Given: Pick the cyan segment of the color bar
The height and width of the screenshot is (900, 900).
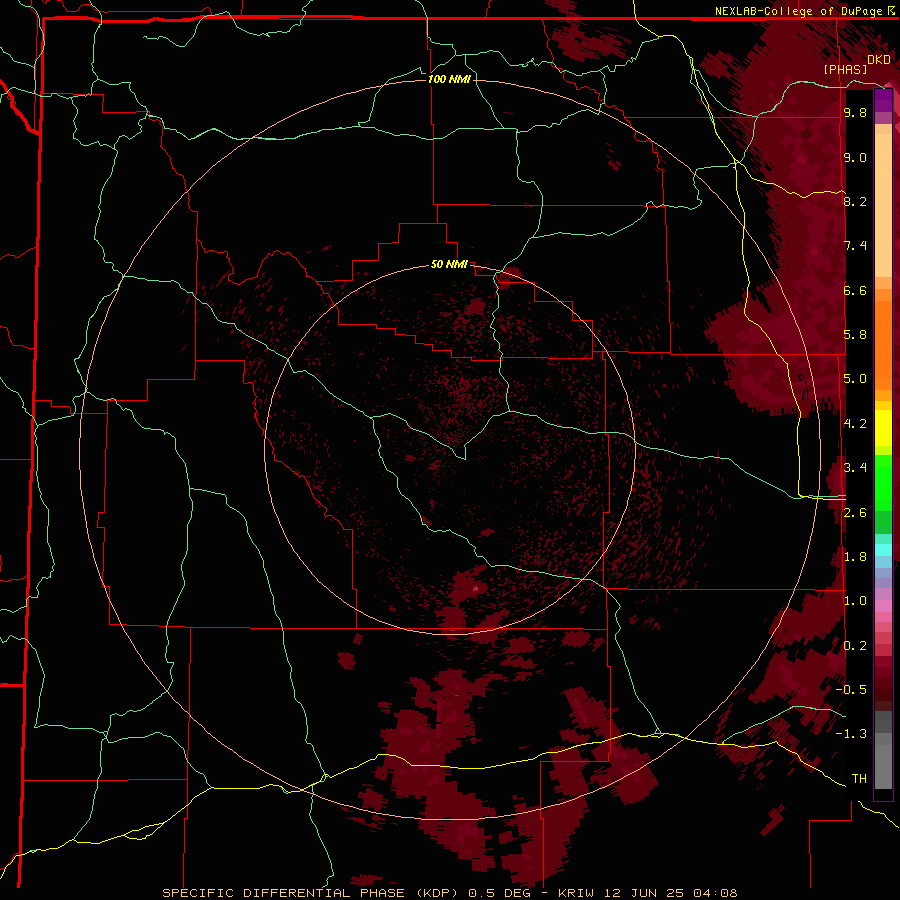Looking at the screenshot, I should pos(883,550).
